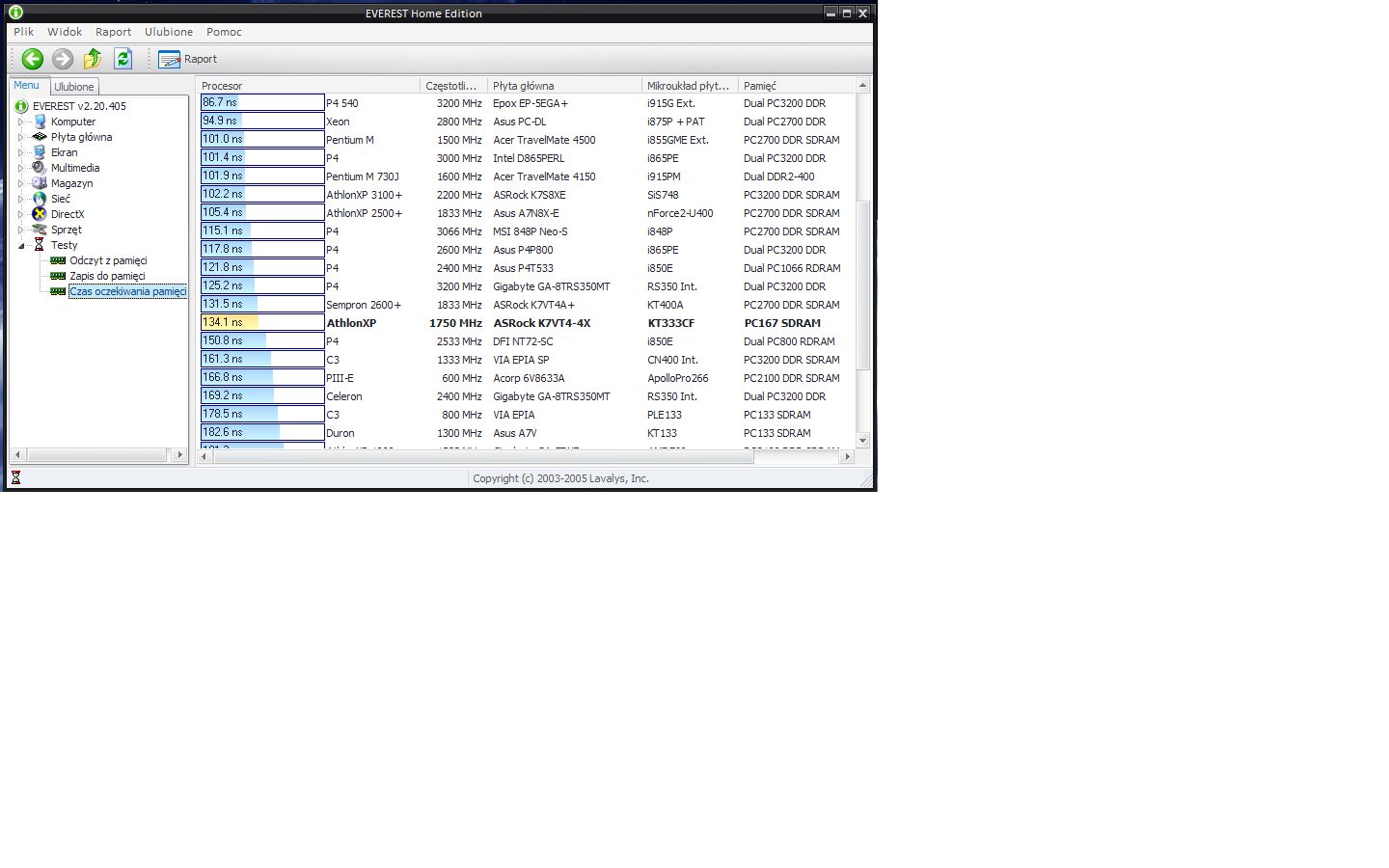Click the Multimedia icon in the tree
Viewport: 1389px width, 868px height.
tap(40, 168)
